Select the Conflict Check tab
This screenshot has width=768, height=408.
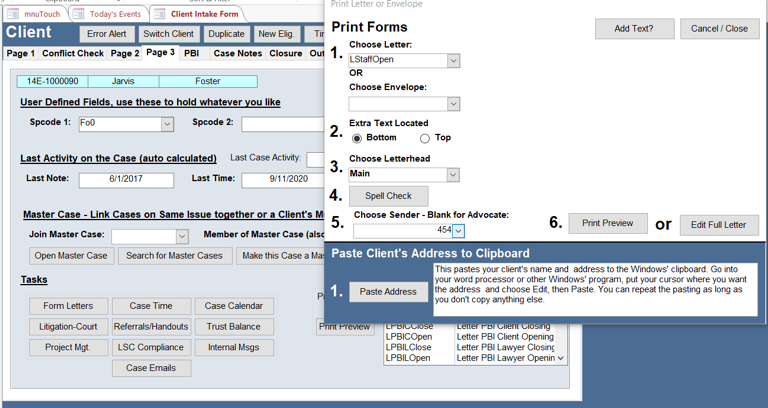[x=73, y=53]
